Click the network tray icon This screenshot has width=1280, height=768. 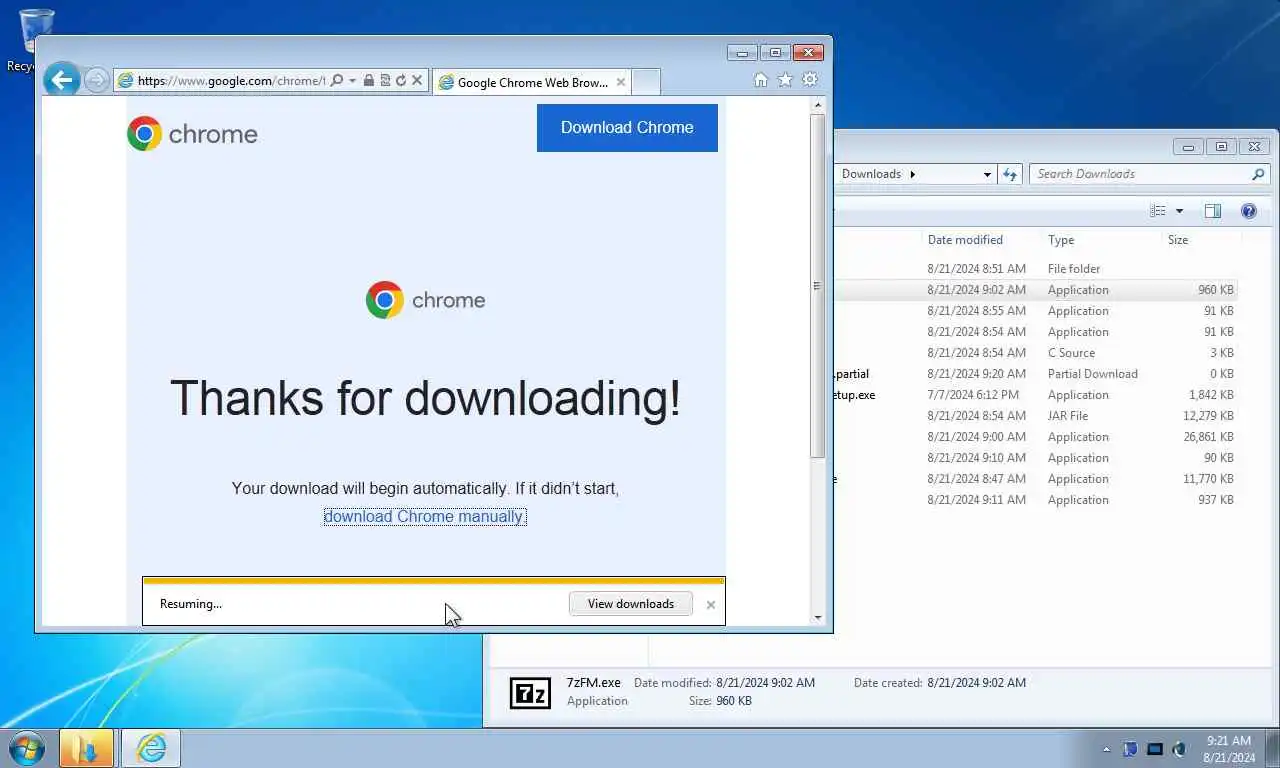pyautogui.click(x=1155, y=749)
